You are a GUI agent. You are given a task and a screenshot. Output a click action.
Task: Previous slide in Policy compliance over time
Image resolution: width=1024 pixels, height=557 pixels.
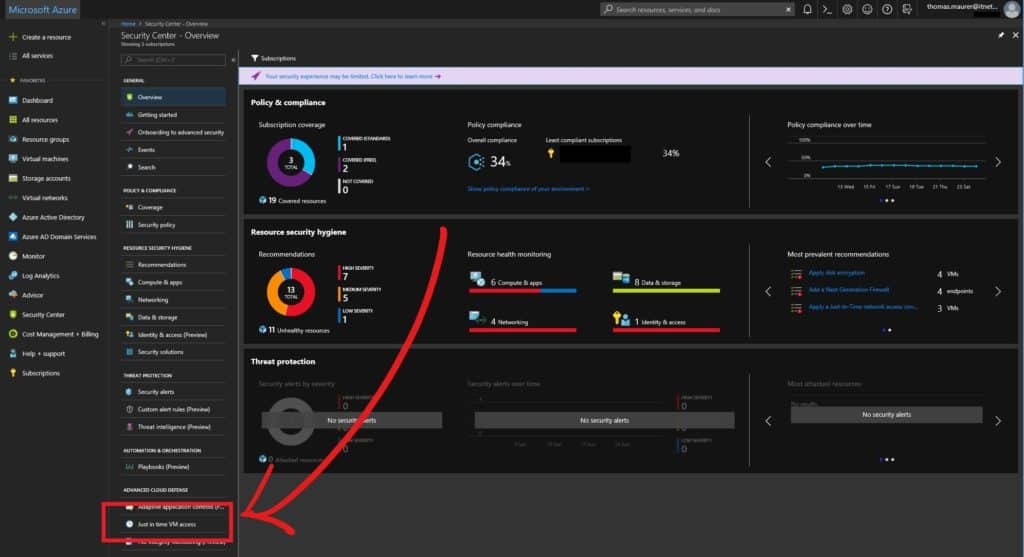click(x=768, y=162)
